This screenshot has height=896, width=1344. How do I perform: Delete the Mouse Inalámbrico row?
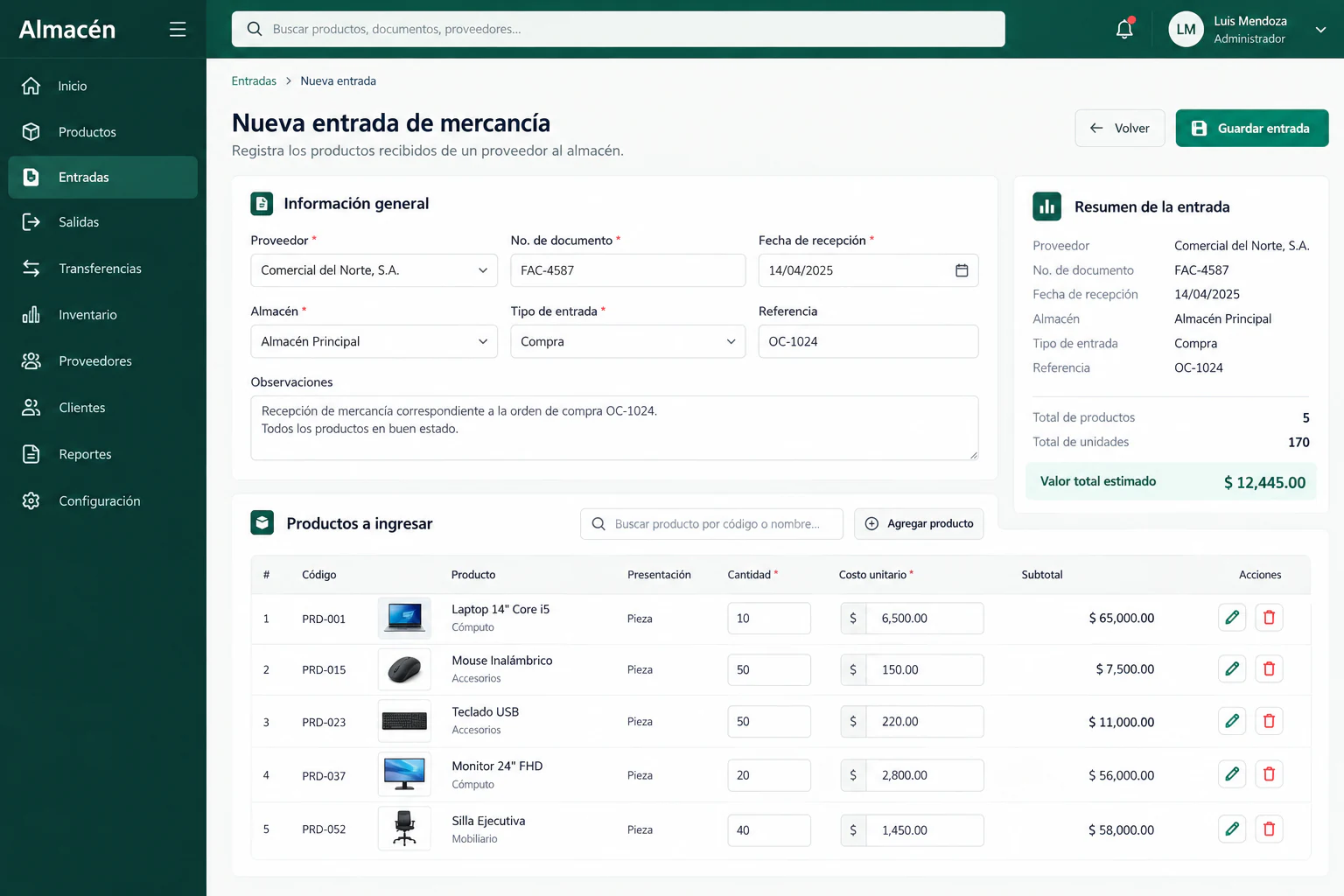(1269, 669)
